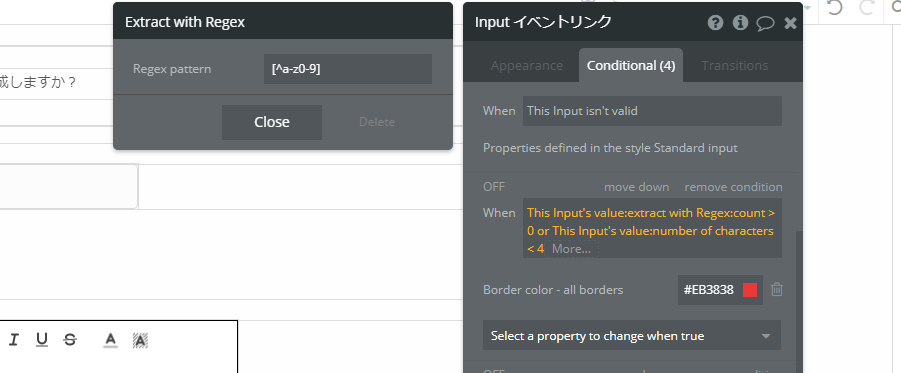Switch to the Transitions tab
The height and width of the screenshot is (373, 901).
tap(734, 66)
